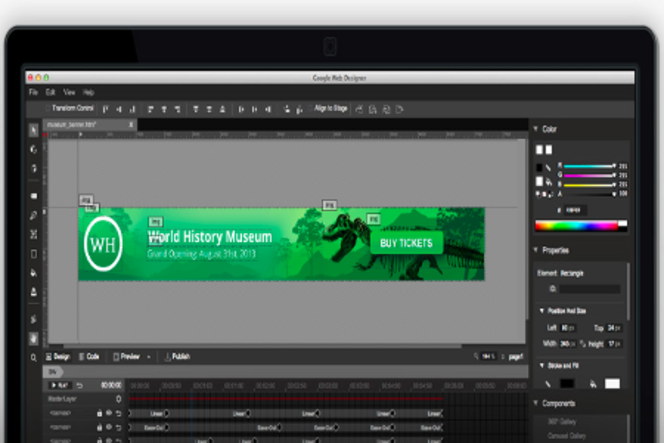The width and height of the screenshot is (664, 443).
Task: Switch to the Code view tab
Action: click(x=89, y=356)
